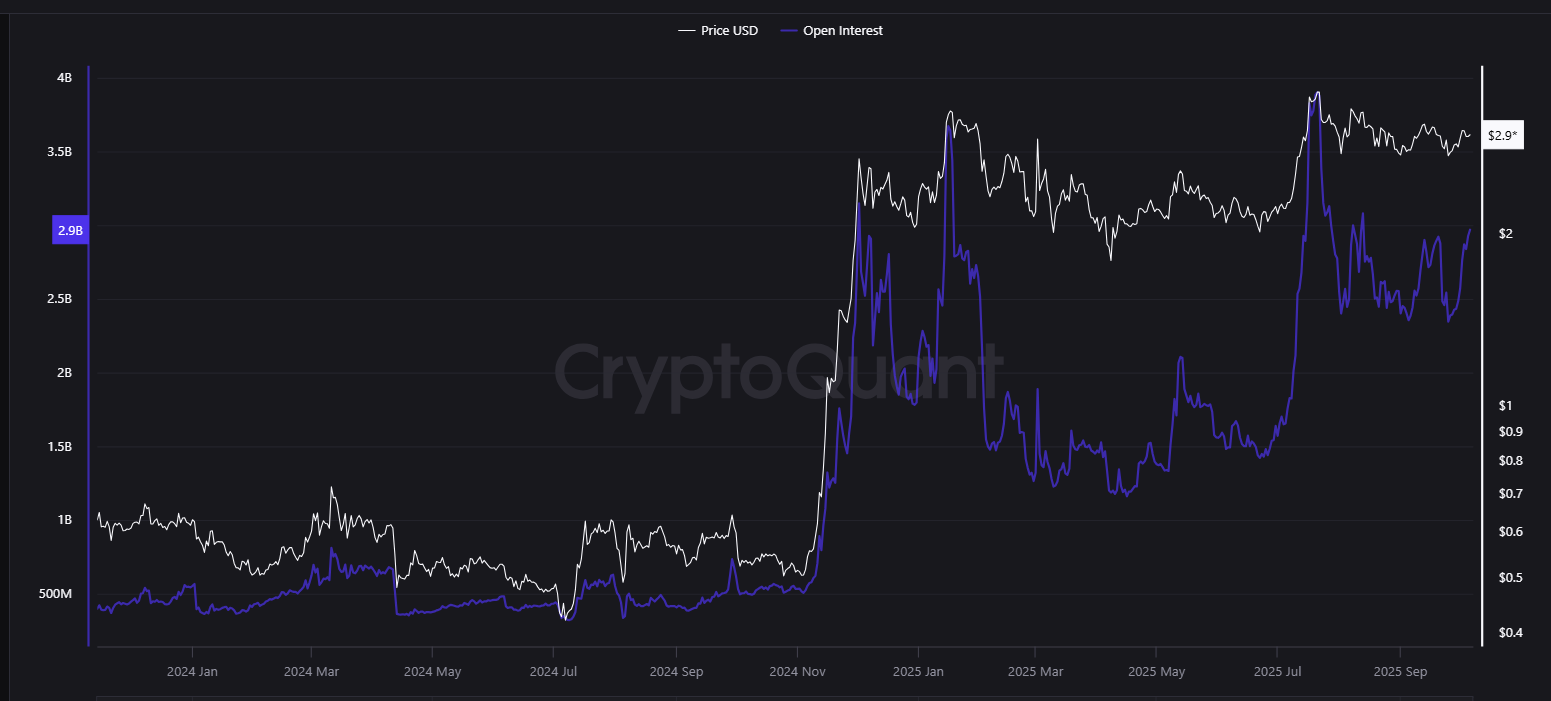Click the CryptoQuant watermark logo
Image resolution: width=1551 pixels, height=701 pixels.
coord(777,375)
